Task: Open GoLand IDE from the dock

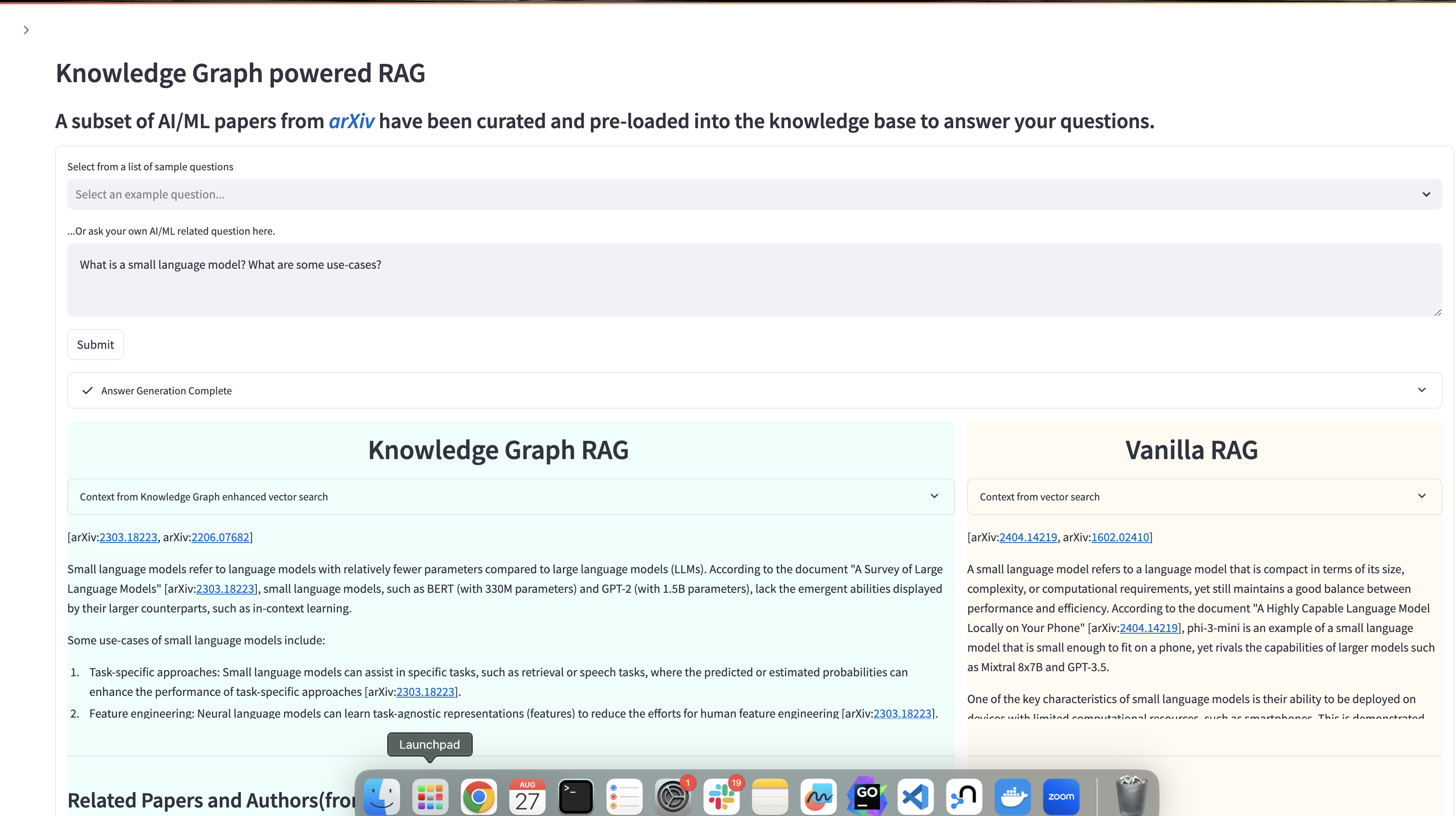Action: [867, 796]
